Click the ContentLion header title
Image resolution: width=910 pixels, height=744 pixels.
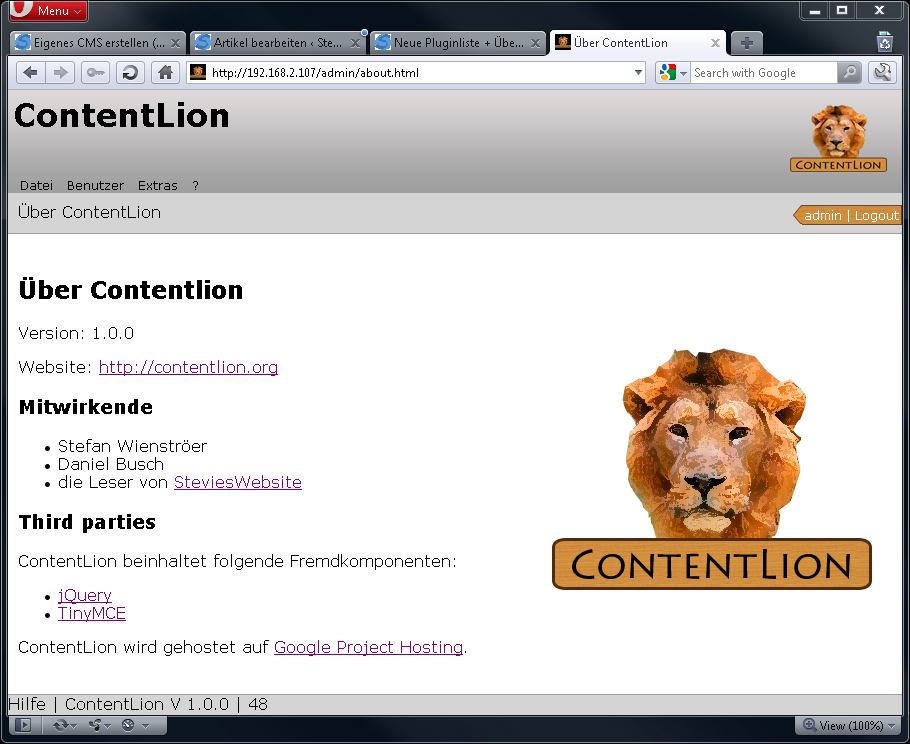tap(122, 115)
